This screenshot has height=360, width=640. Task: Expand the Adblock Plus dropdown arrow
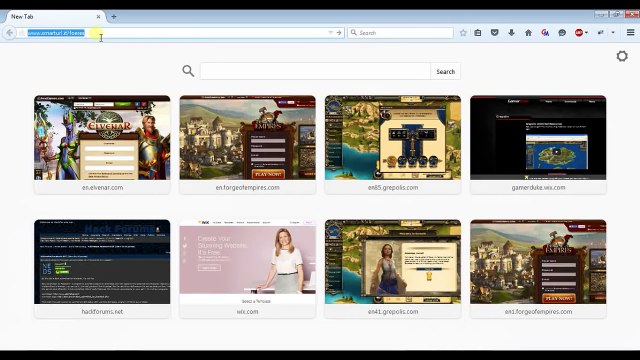[x=586, y=33]
